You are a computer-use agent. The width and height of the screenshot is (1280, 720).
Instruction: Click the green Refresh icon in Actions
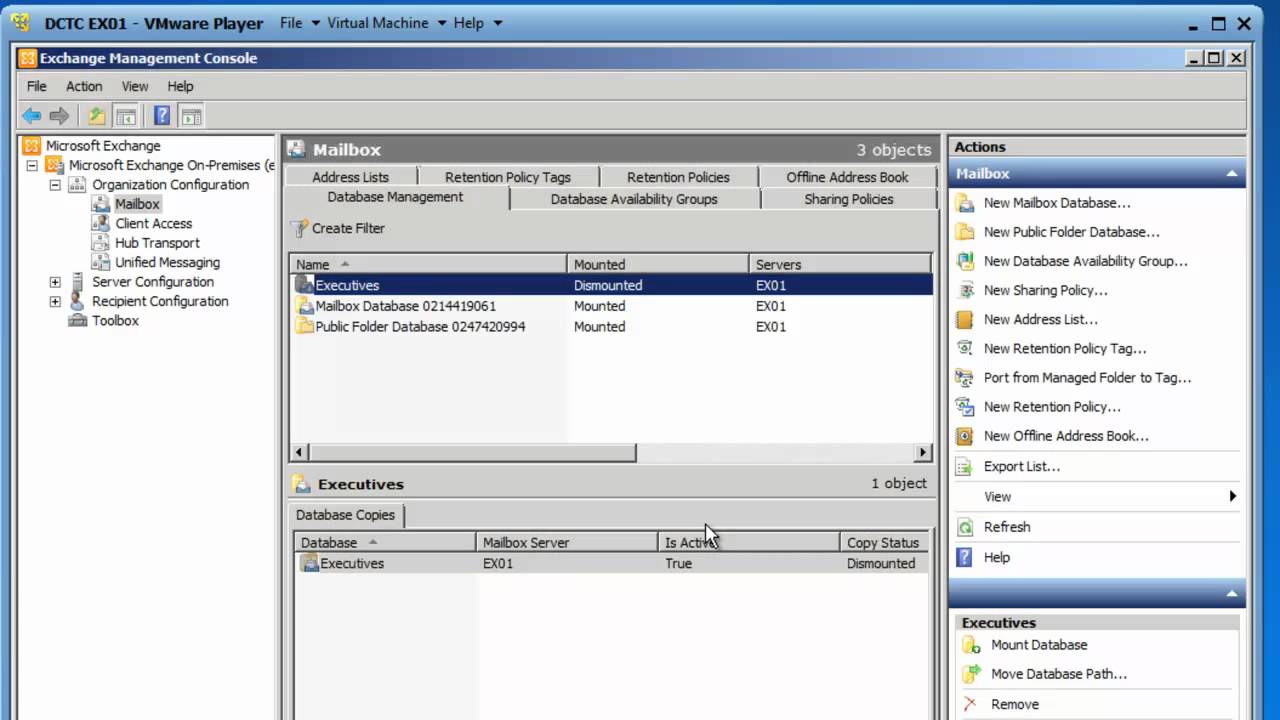point(965,527)
